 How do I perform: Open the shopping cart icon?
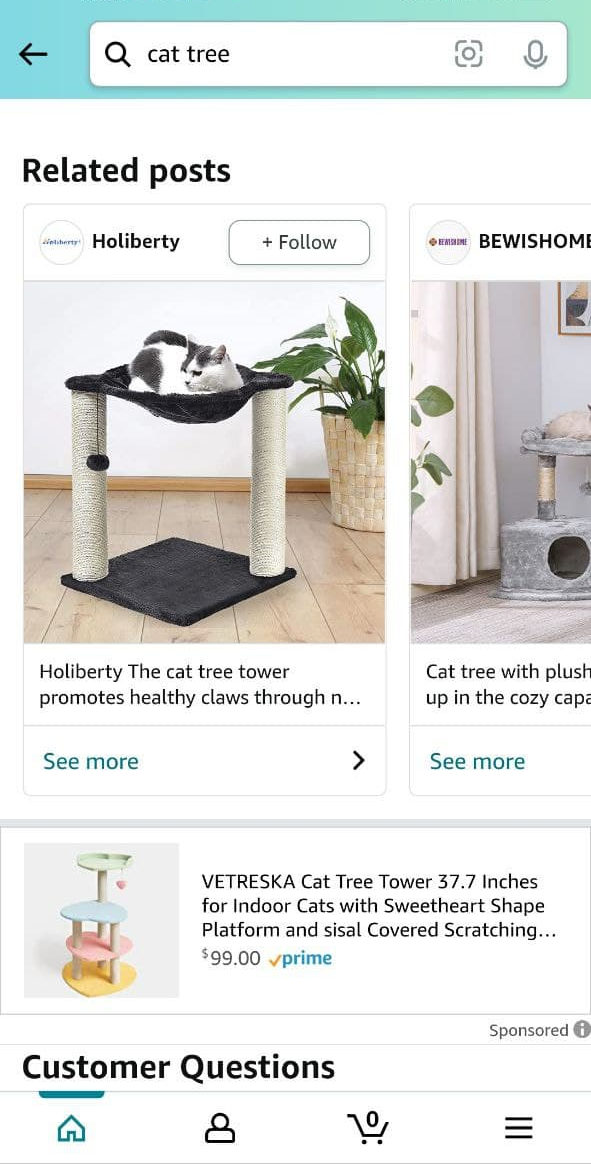pos(368,1128)
